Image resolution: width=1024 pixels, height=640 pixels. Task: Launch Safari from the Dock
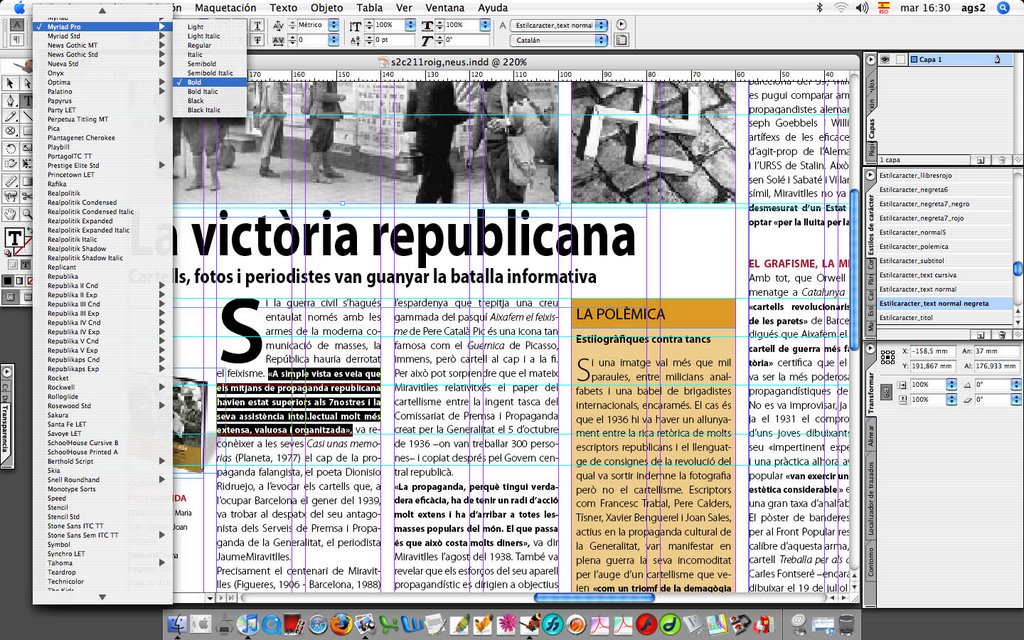318,624
